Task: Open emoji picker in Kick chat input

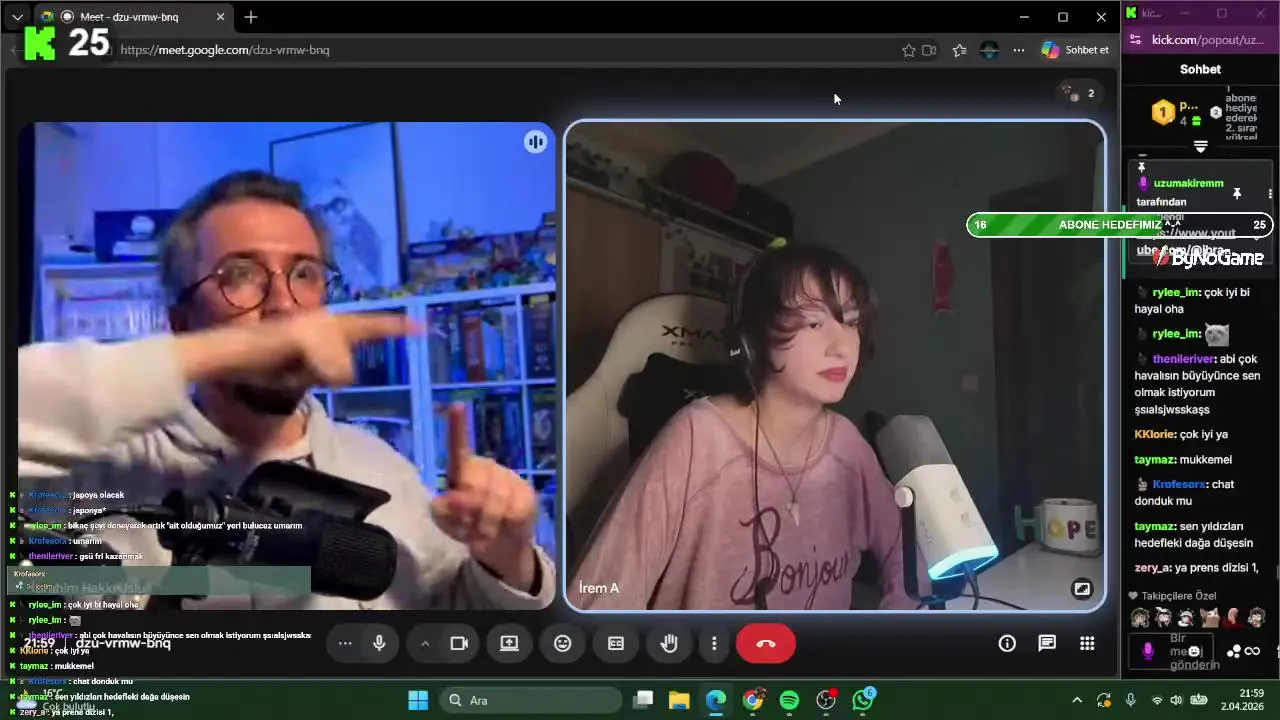Action: click(x=1194, y=652)
